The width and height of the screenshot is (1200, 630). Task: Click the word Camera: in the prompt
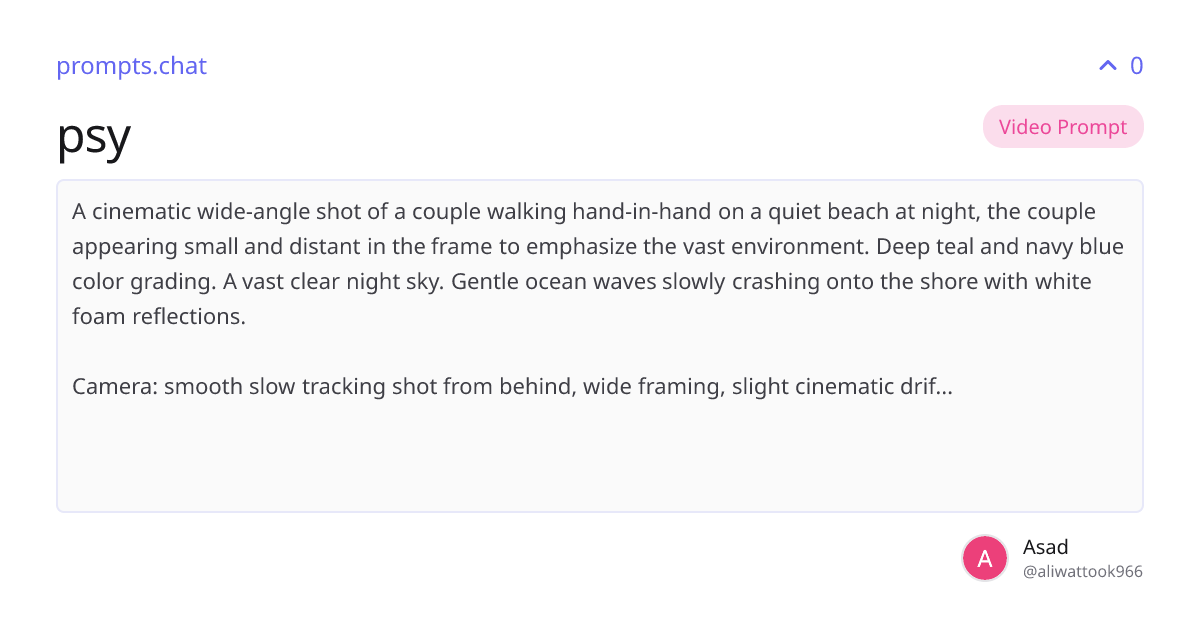tap(115, 387)
